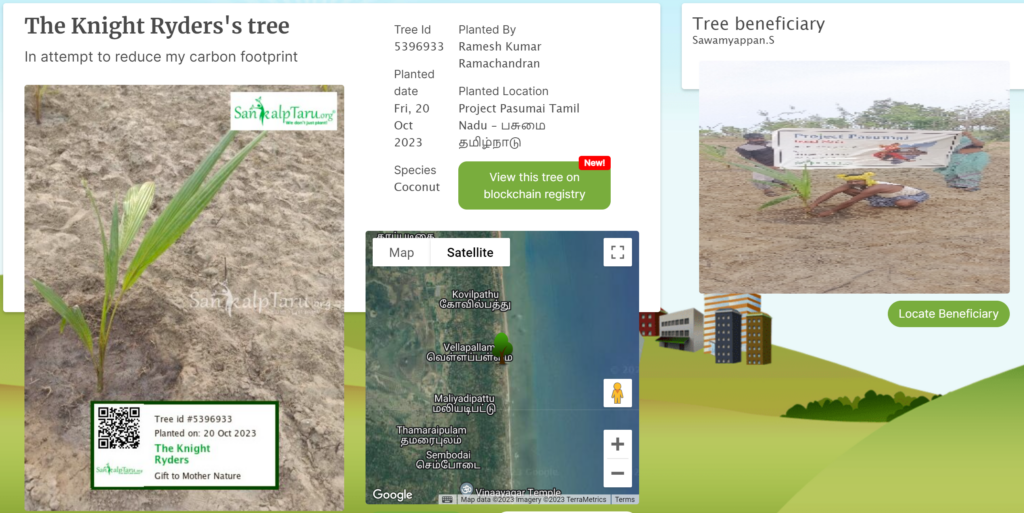The image size is (1024, 513).
Task: Open the coconut sapling photo
Action: tap(184, 298)
